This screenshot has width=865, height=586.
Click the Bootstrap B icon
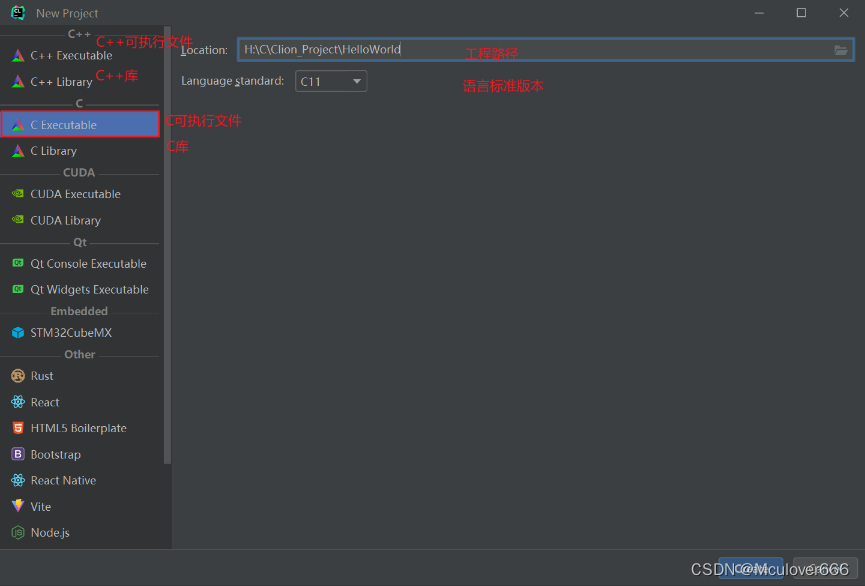(18, 454)
